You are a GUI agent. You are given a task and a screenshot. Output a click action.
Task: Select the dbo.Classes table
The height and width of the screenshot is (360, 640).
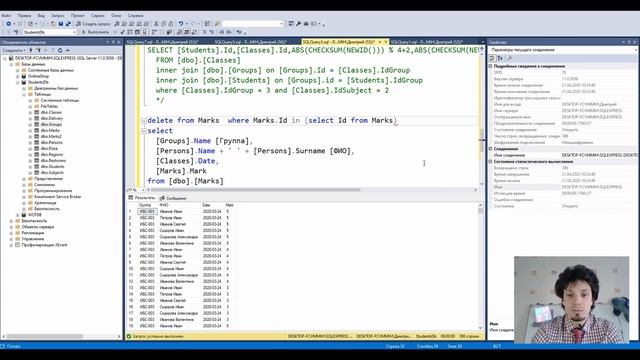[51, 112]
